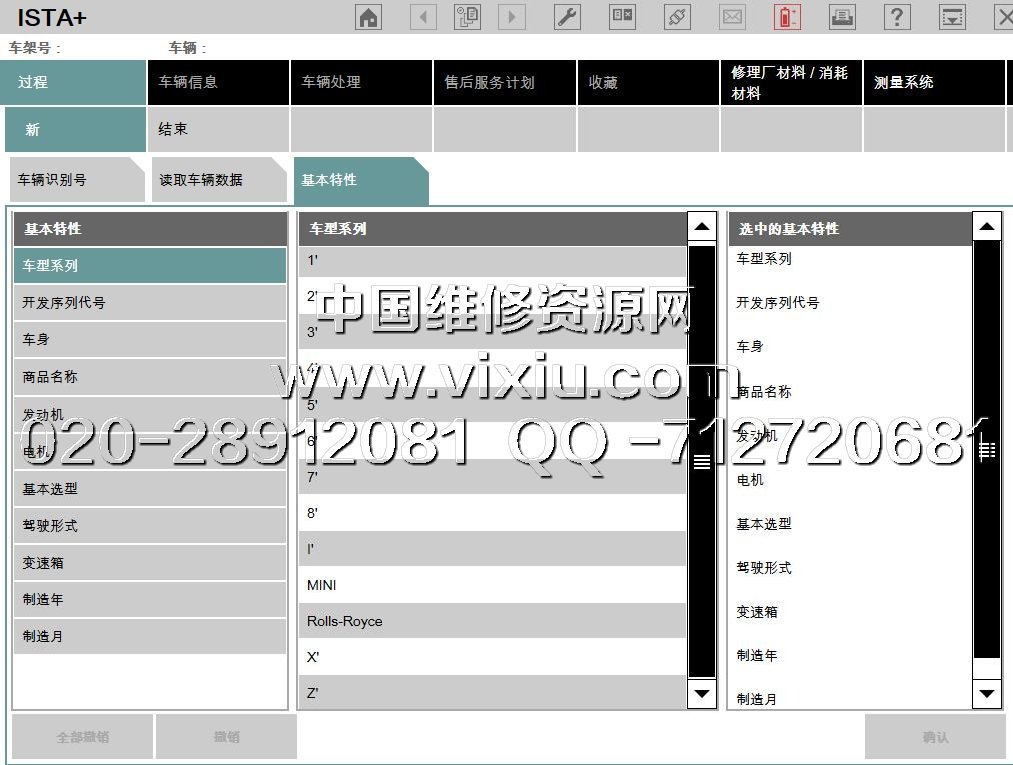Click the wrench settings icon
The width and height of the screenshot is (1013, 765).
pyautogui.click(x=567, y=17)
